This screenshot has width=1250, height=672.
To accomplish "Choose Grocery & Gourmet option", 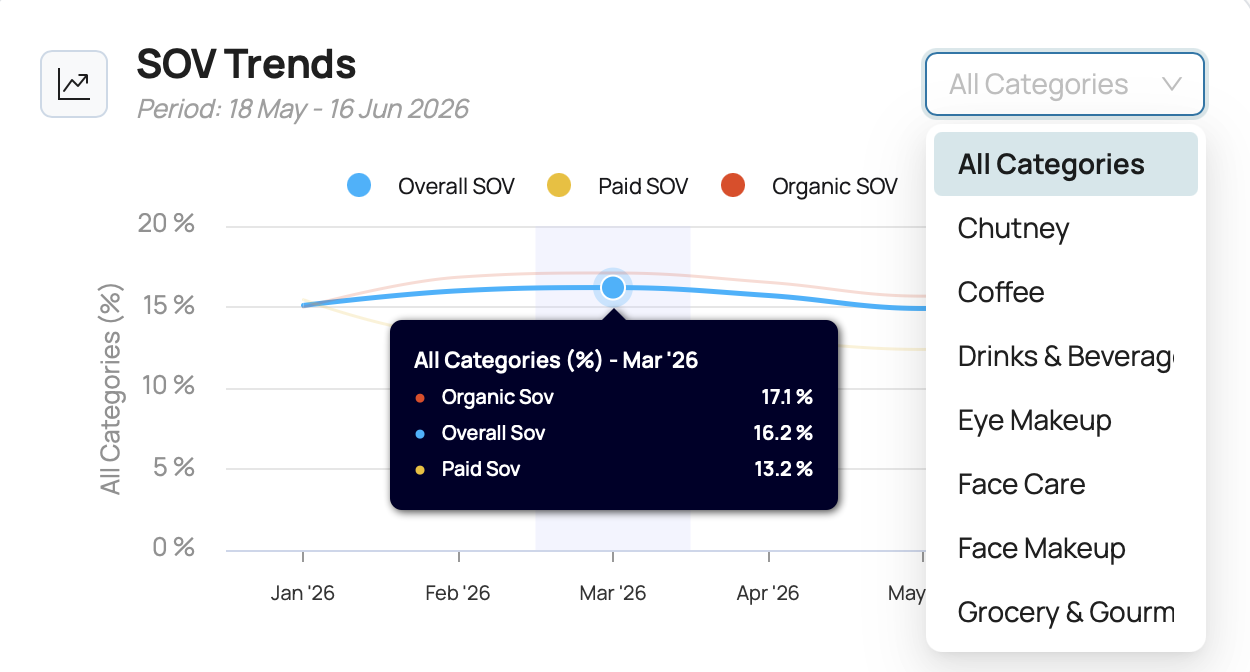I will (x=1065, y=612).
